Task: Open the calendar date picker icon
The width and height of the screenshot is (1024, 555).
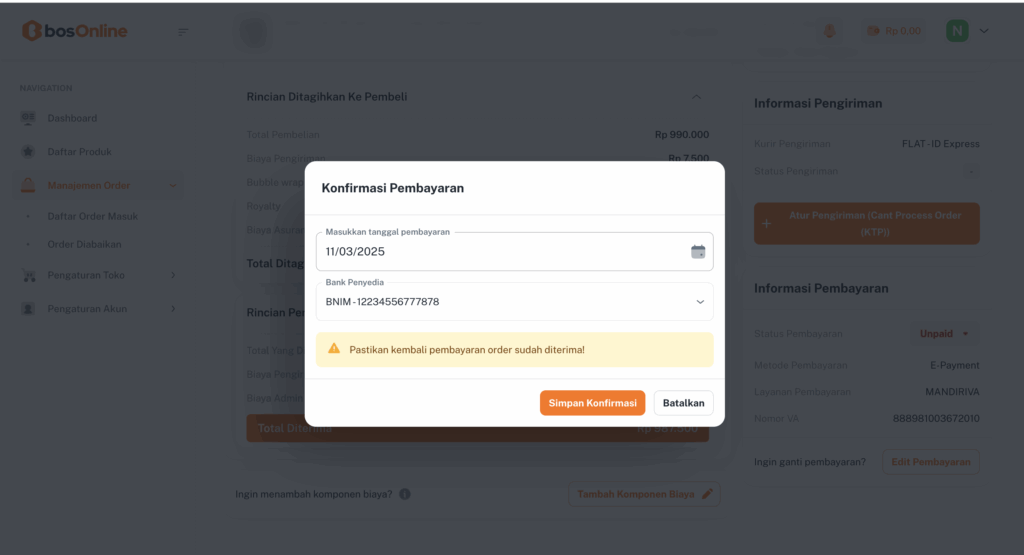Action: click(698, 252)
